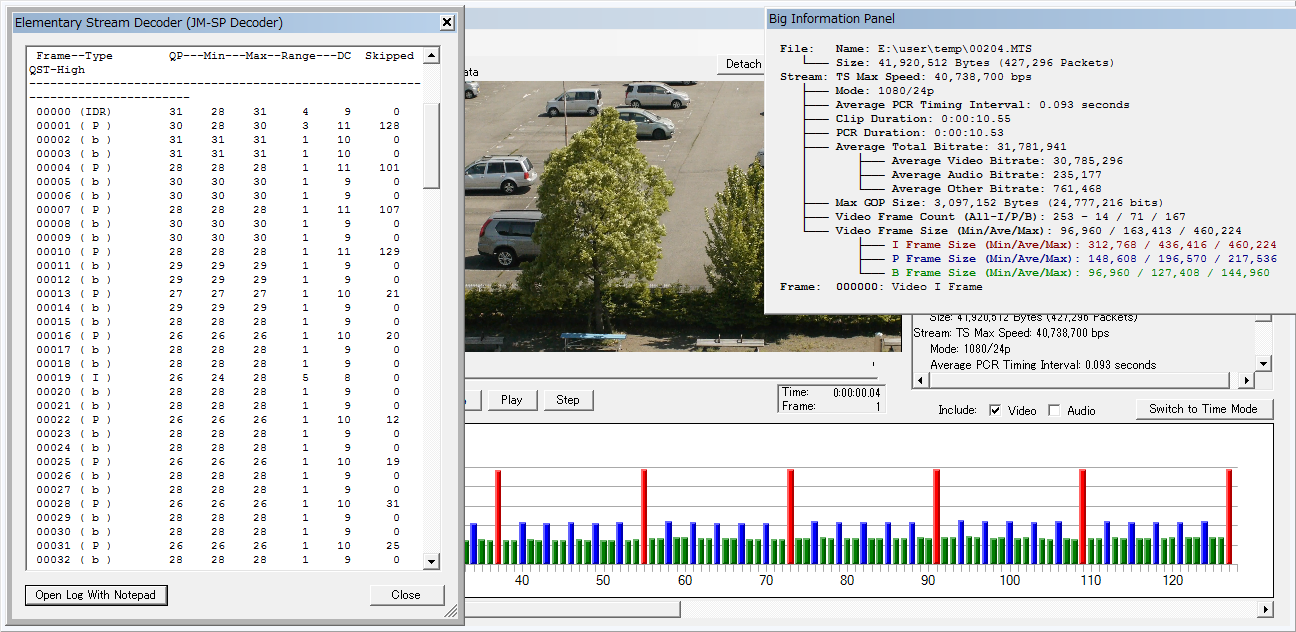Screen dimensions: 1296x632
Task: Step forward one frame with Step
Action: [x=568, y=400]
